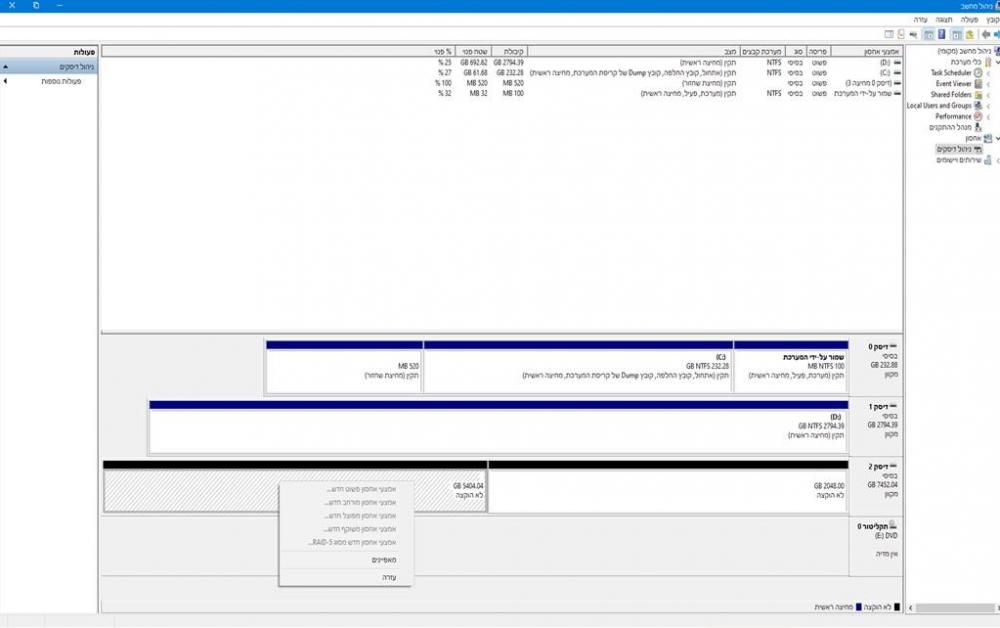1000x628 pixels.
Task: Open Local Users and Groups icon
Action: coord(978,105)
